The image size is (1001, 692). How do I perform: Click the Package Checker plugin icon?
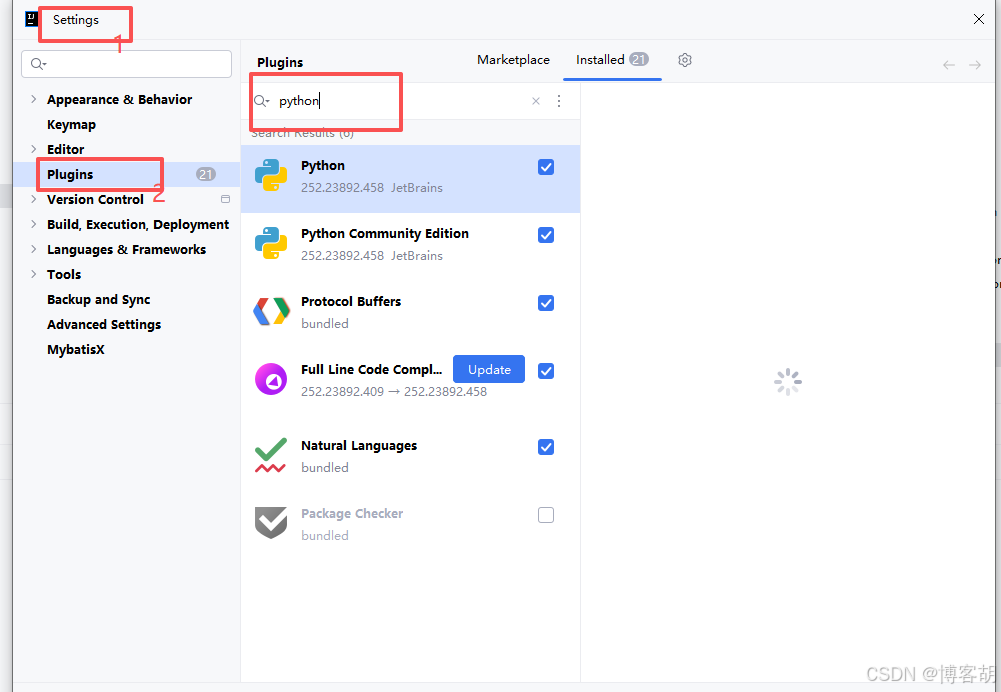coord(271,523)
